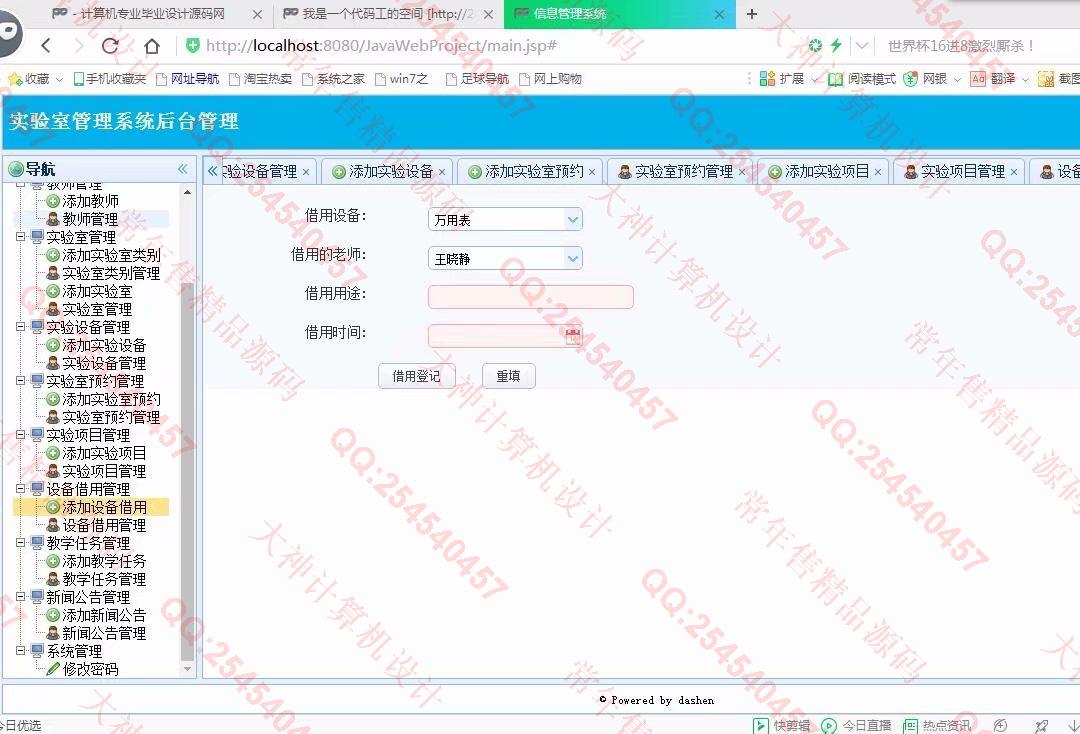Close the 实验室预约管理 tab

[742, 172]
